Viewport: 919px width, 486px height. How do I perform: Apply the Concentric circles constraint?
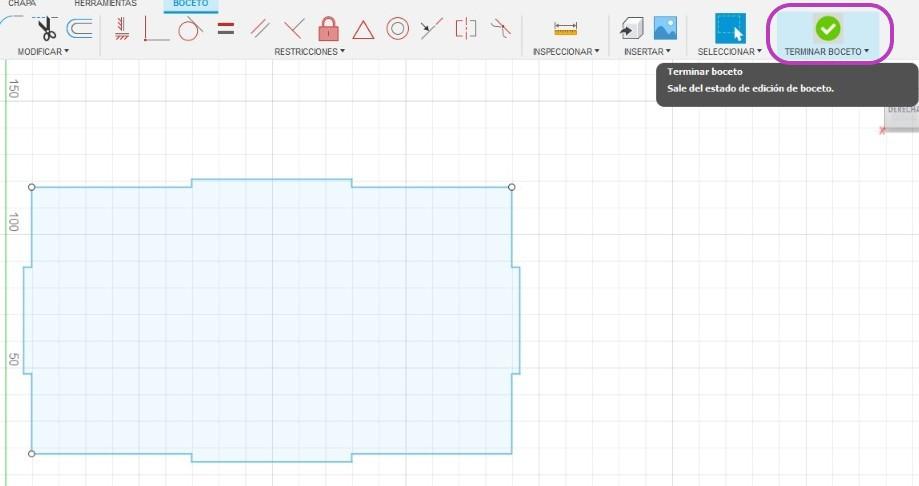pyautogui.click(x=397, y=29)
